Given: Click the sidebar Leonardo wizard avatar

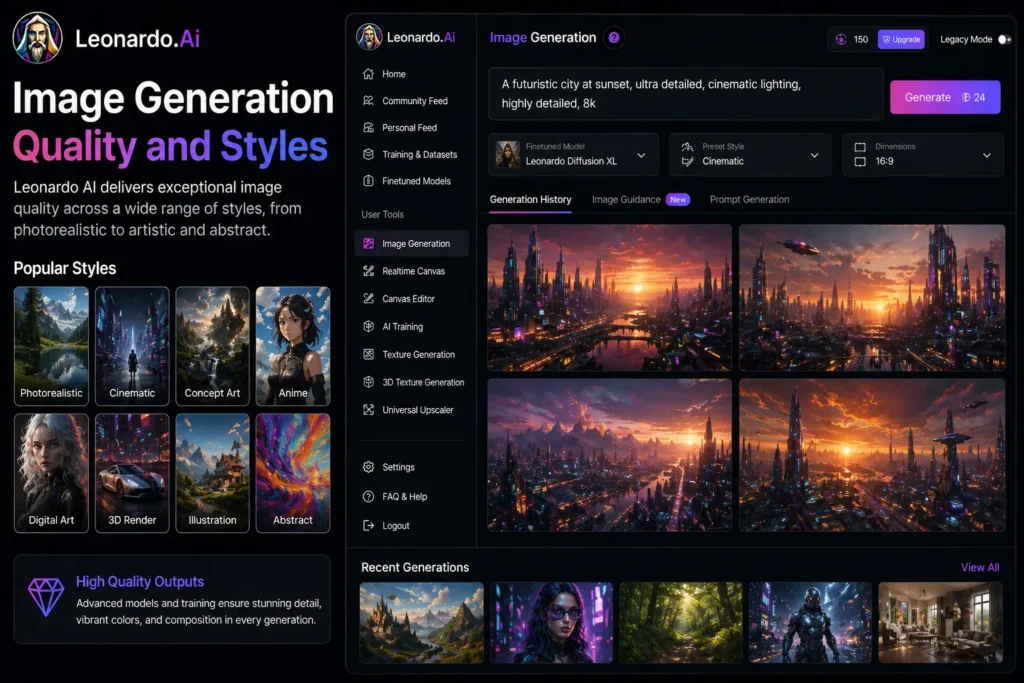Looking at the screenshot, I should click(x=369, y=37).
